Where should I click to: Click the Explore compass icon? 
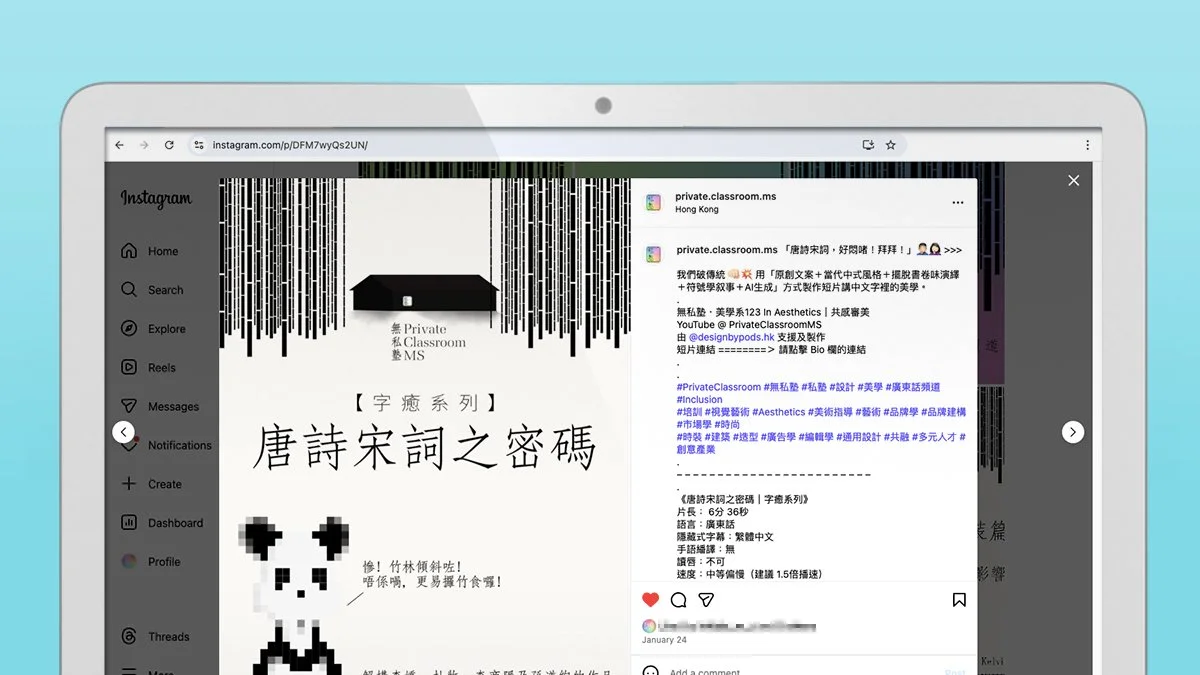[129, 329]
